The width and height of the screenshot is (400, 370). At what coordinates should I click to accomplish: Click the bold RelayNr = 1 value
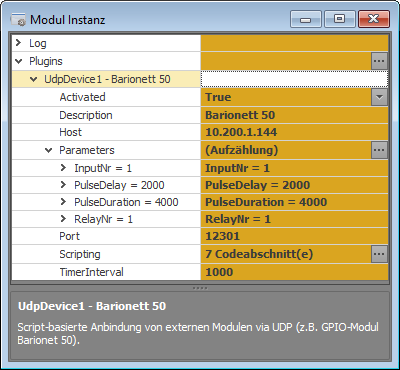(238, 219)
